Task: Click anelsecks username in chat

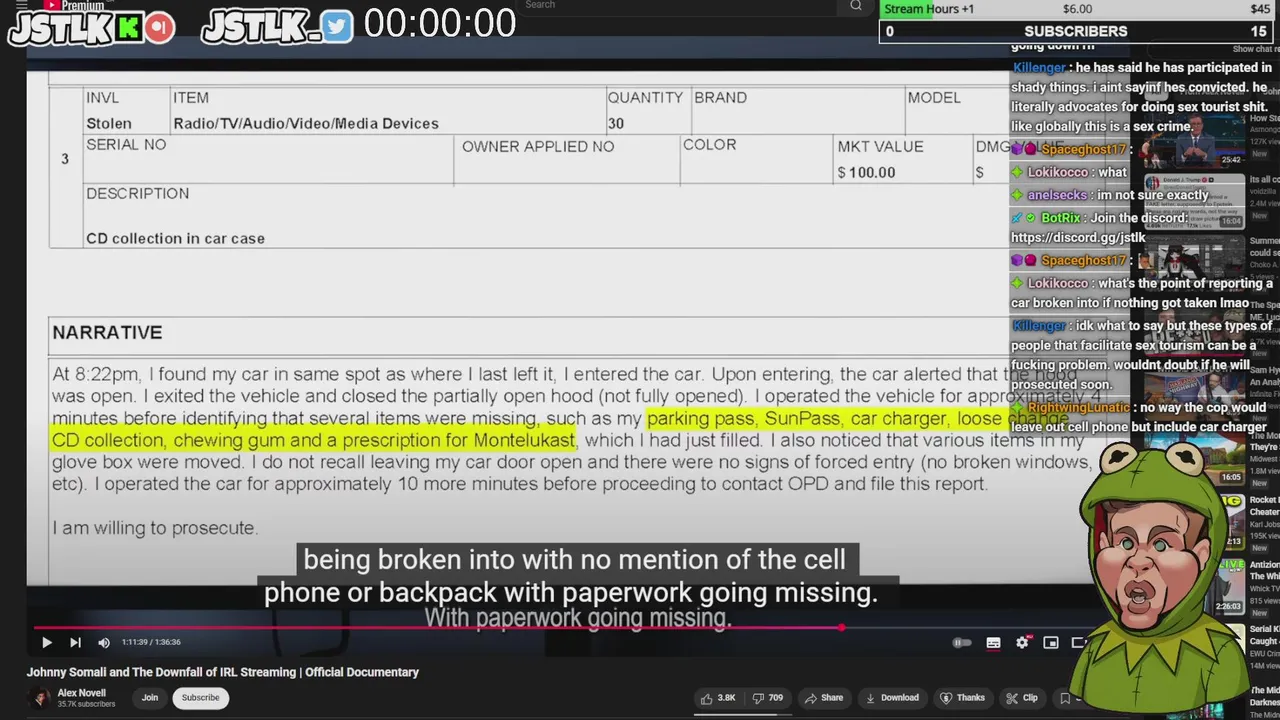Action: pos(1057,196)
